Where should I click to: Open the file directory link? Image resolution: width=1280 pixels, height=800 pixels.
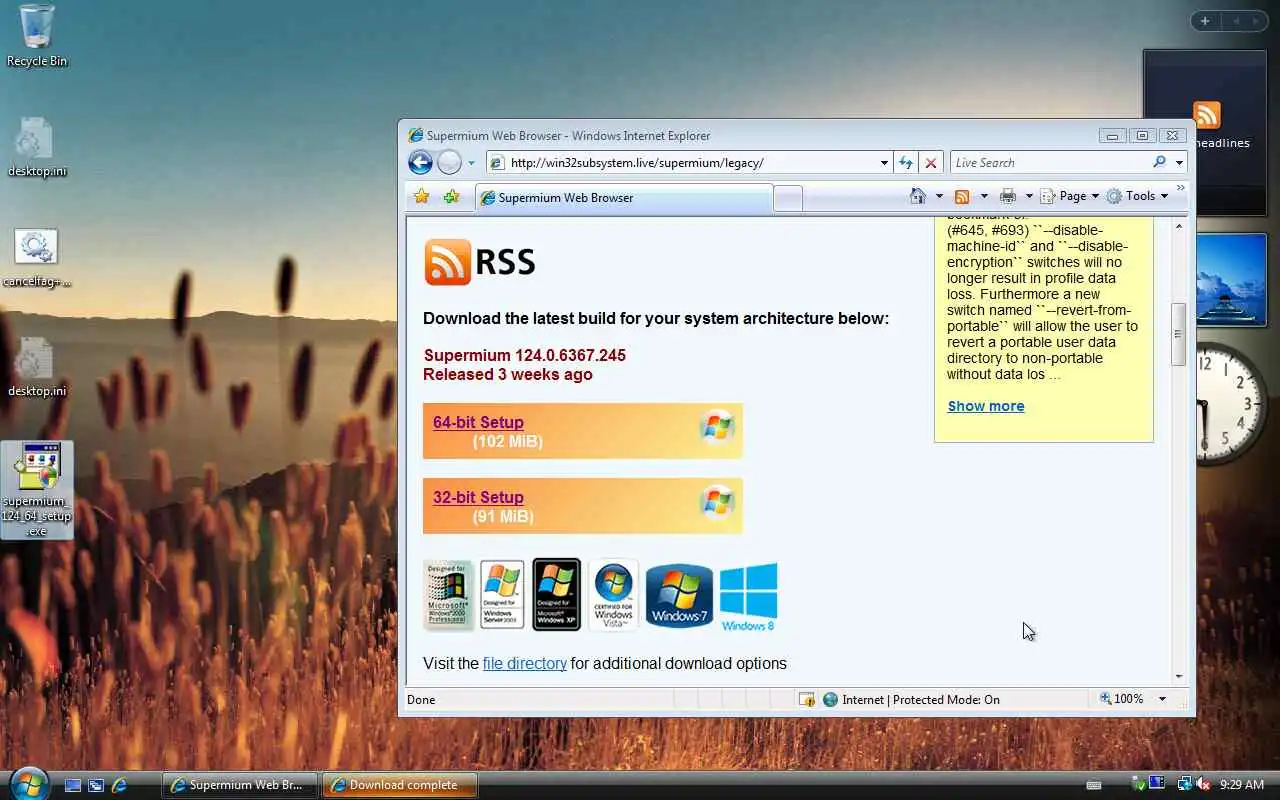pos(524,663)
